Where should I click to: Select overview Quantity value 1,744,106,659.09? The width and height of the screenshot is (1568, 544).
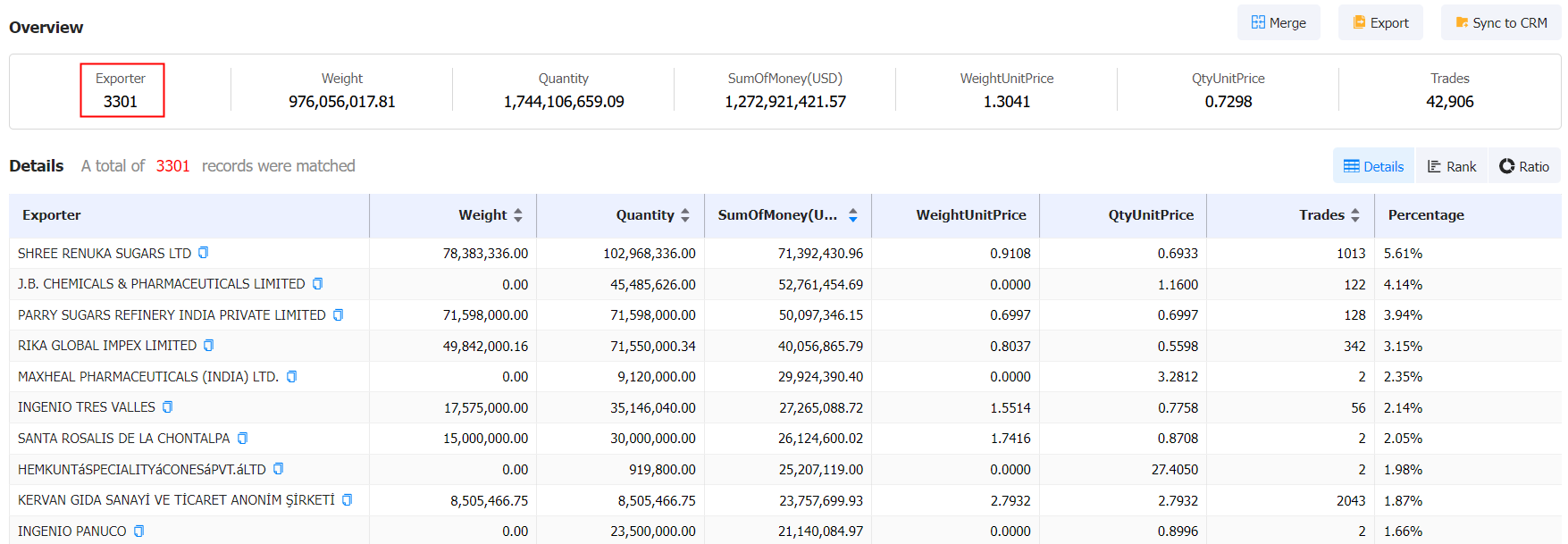click(564, 102)
